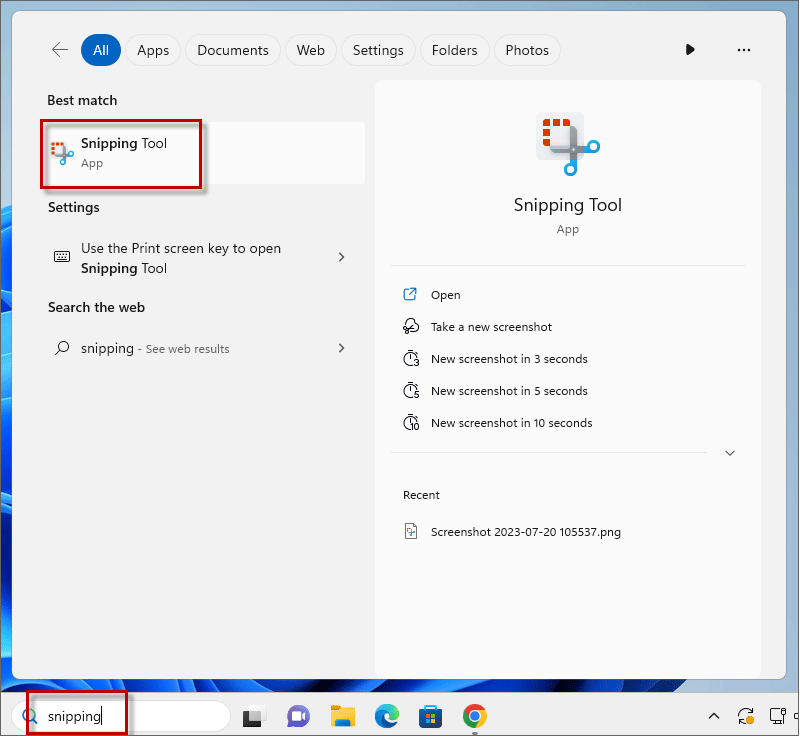Screen dimensions: 800x736
Task: Switch to the Settings filter tab
Action: tap(378, 50)
